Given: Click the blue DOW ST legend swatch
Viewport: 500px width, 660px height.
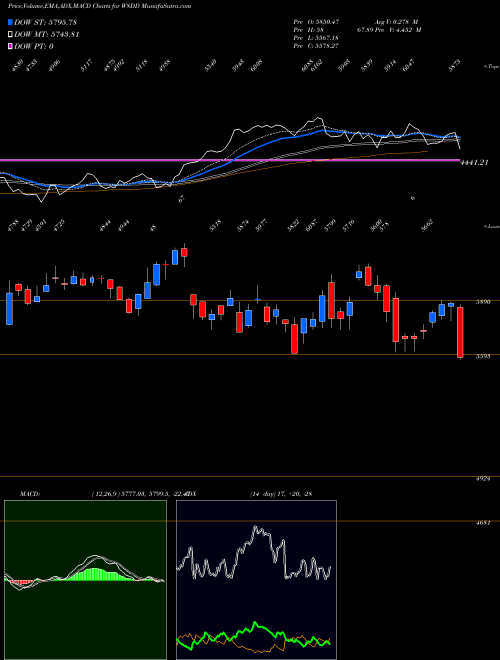Looking at the screenshot, I should coord(10,22).
